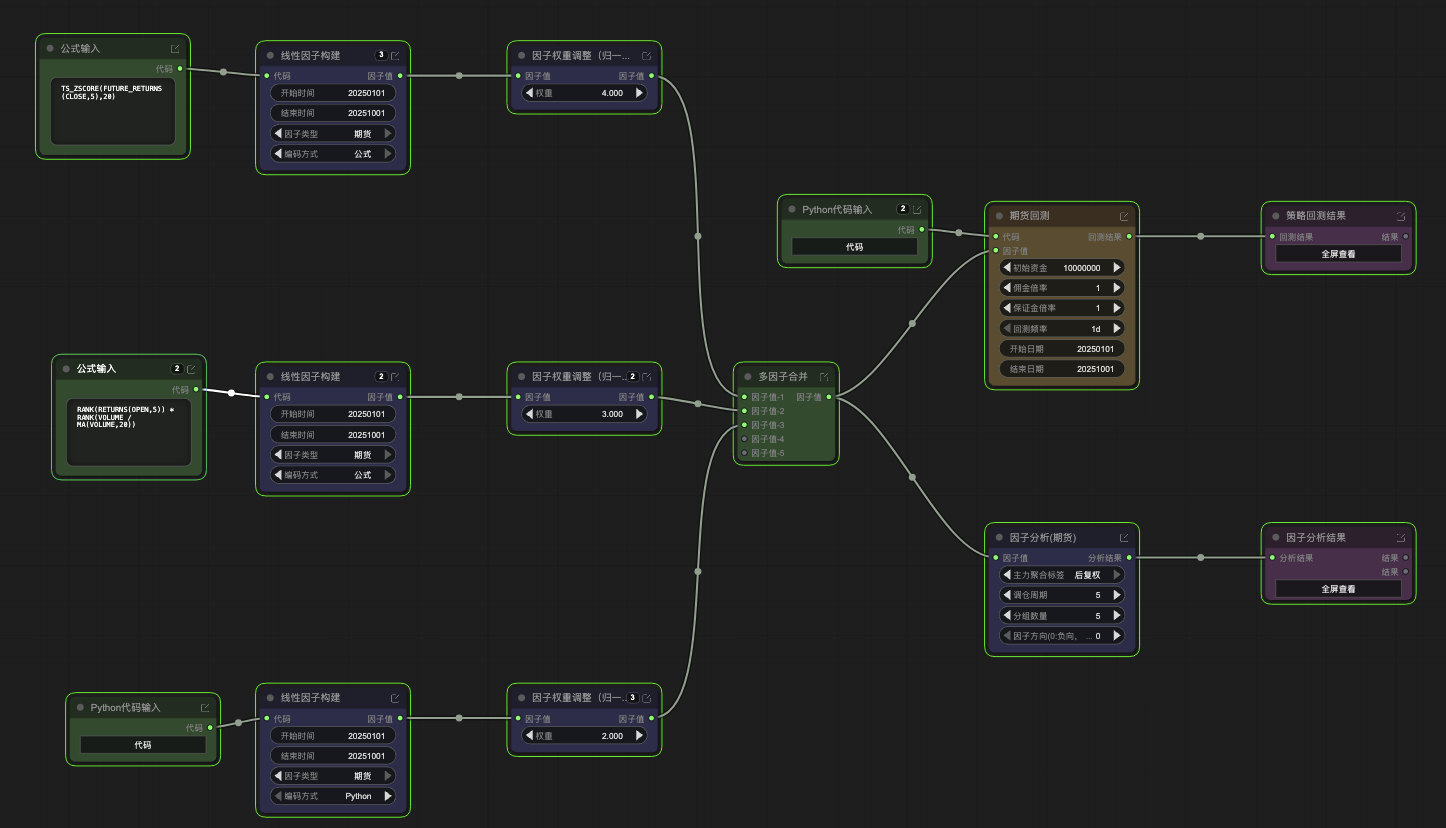Open the 策略回测结果 node's expand icon

pos(1401,216)
